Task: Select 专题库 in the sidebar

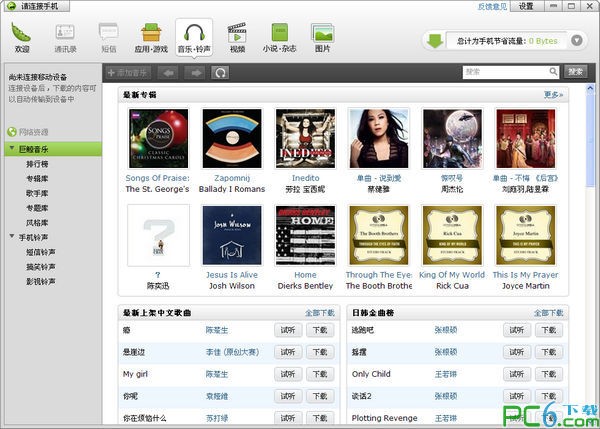Action: coord(37,208)
